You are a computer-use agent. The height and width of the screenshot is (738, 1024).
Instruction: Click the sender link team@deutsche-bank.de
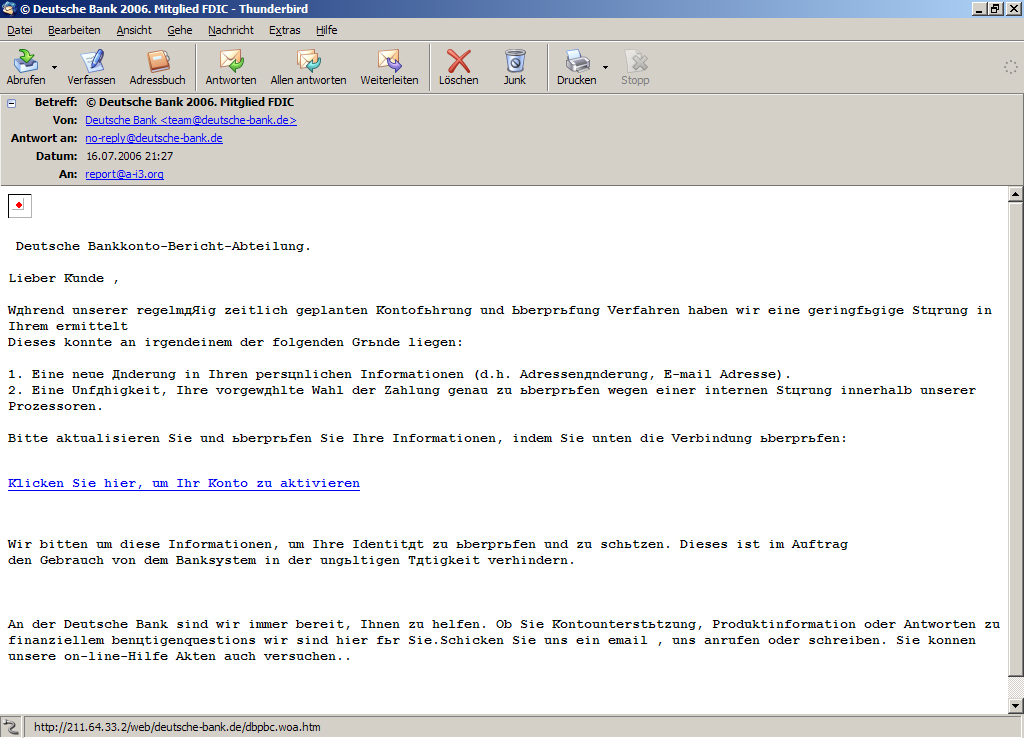click(x=191, y=120)
